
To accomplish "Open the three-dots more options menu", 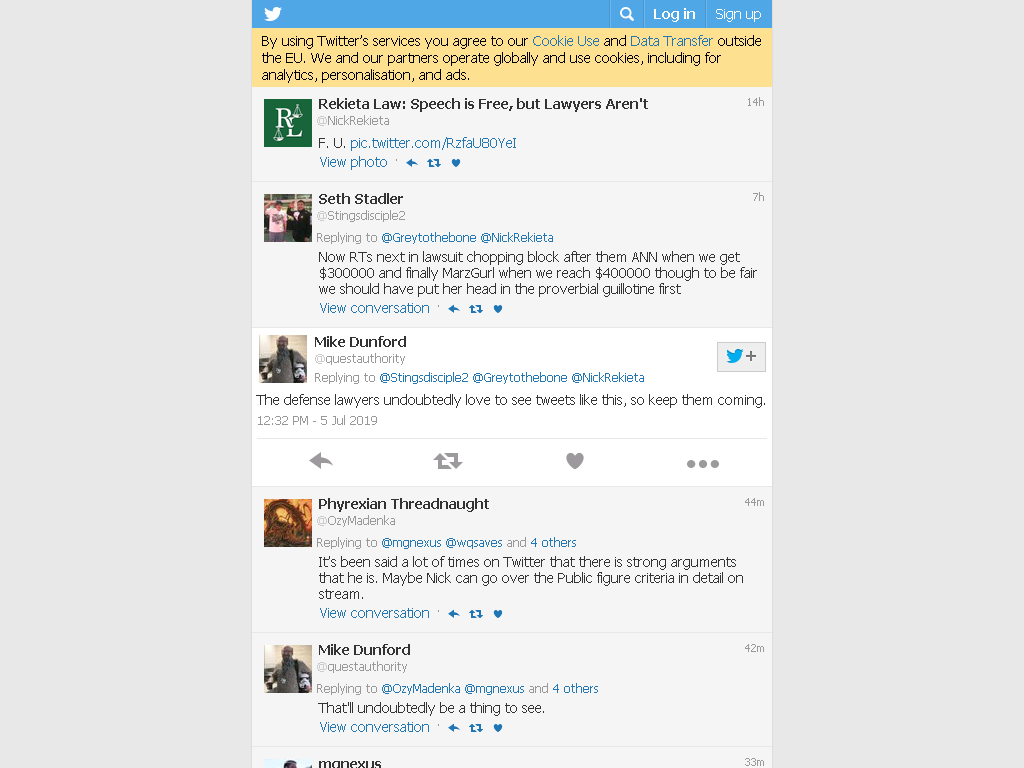I will [x=703, y=464].
